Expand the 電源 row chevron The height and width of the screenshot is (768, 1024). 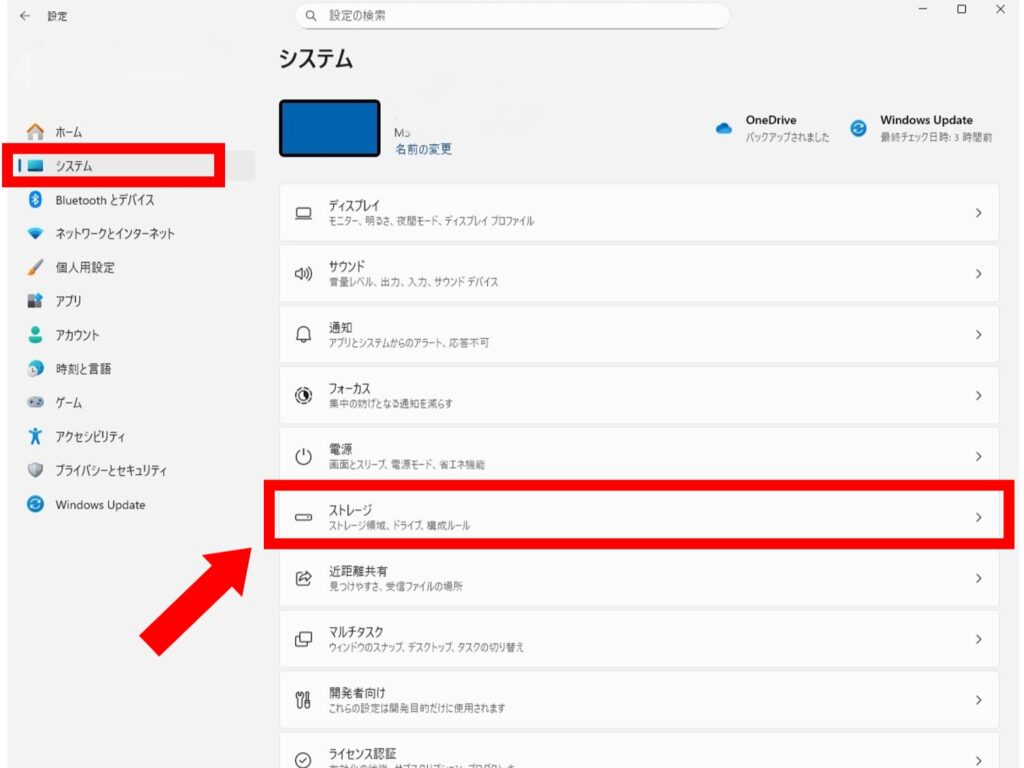978,456
